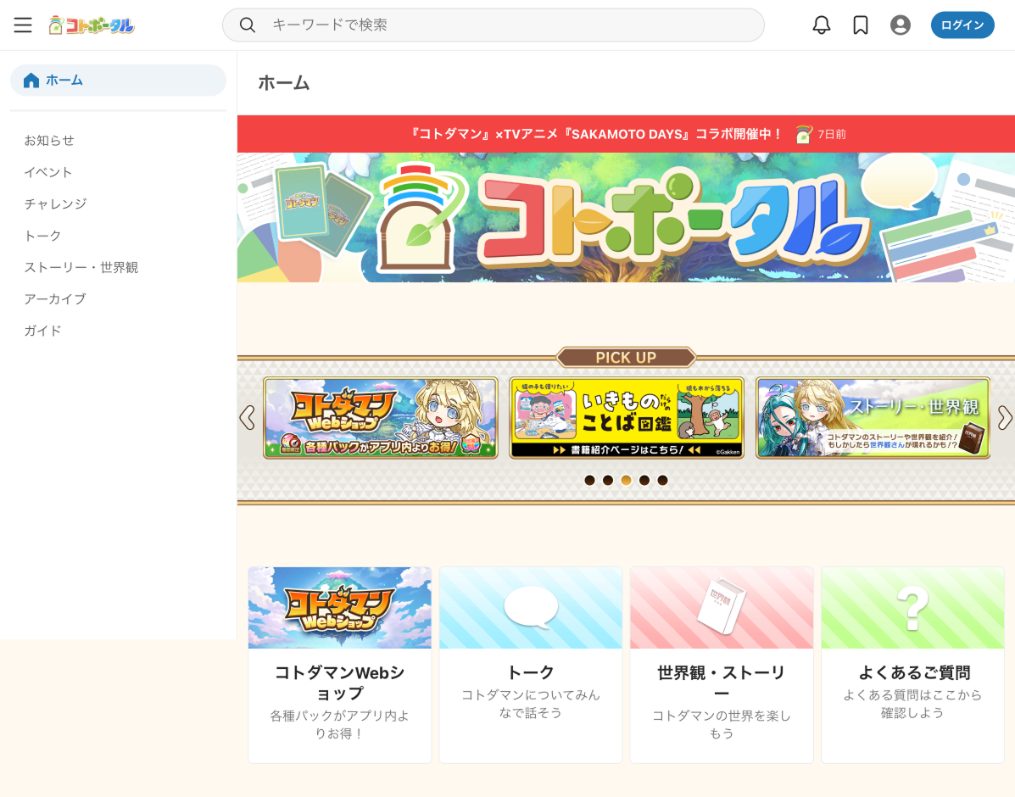Select the first carousel dot
Image resolution: width=1015 pixels, height=797 pixels.
[x=589, y=480]
